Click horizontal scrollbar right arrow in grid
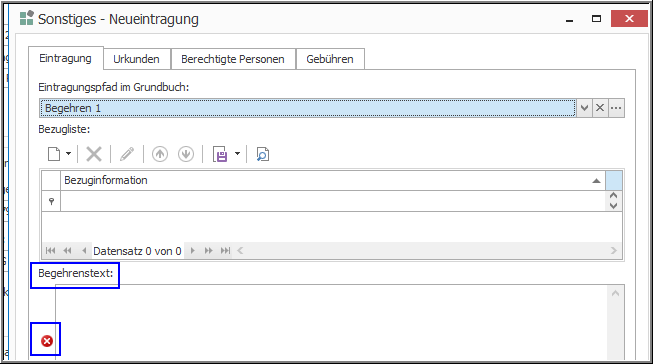This screenshot has height=364, width=653. click(x=613, y=250)
